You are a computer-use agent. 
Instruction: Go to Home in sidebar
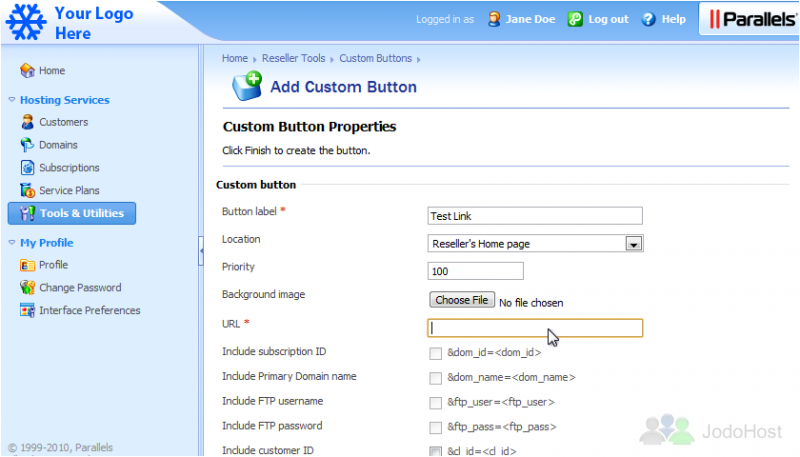pyautogui.click(x=52, y=70)
